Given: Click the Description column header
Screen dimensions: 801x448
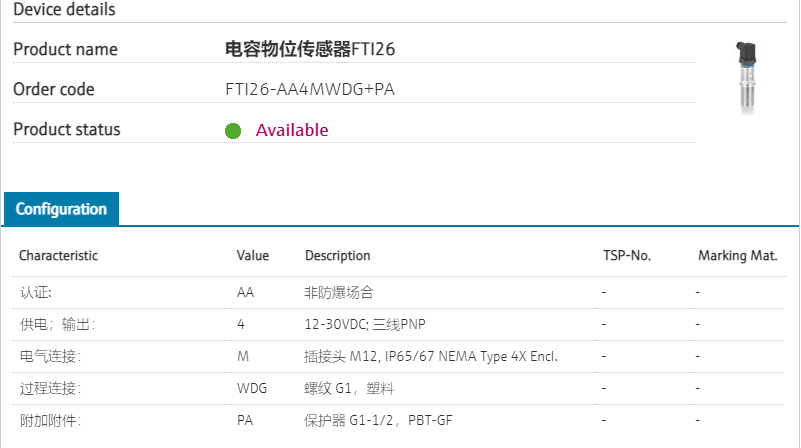Looking at the screenshot, I should coord(337,256).
